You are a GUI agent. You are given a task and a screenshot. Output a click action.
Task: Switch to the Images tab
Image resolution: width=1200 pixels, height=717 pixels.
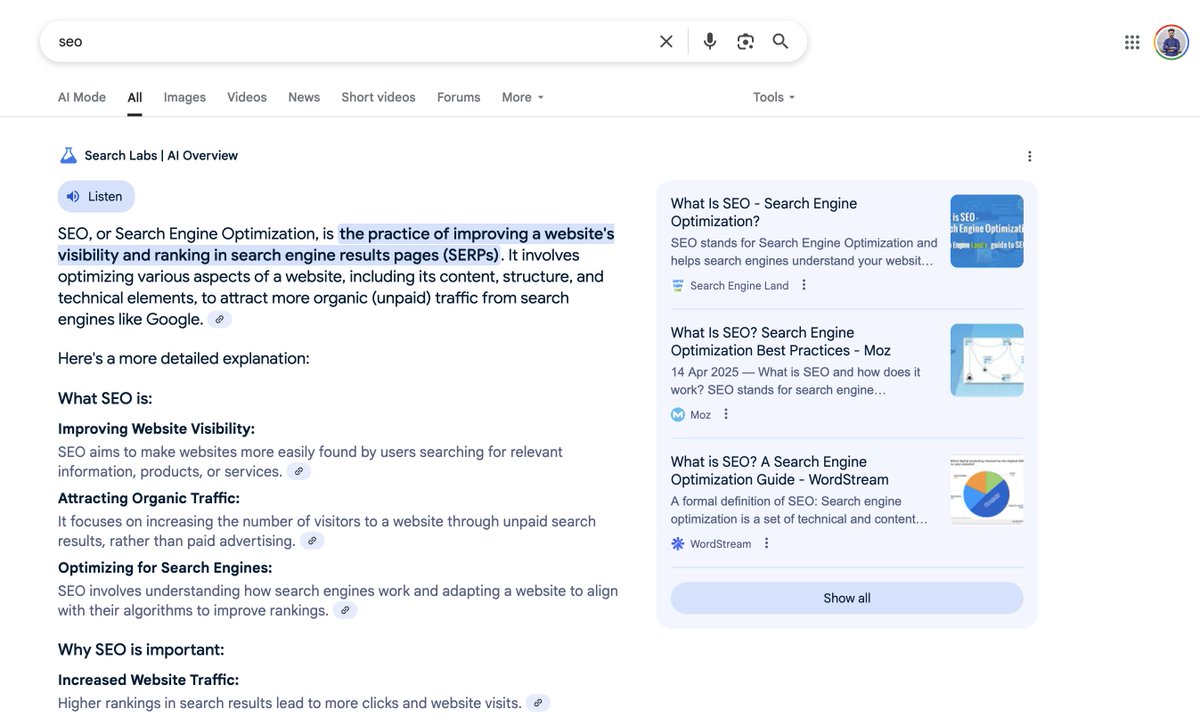pos(184,96)
